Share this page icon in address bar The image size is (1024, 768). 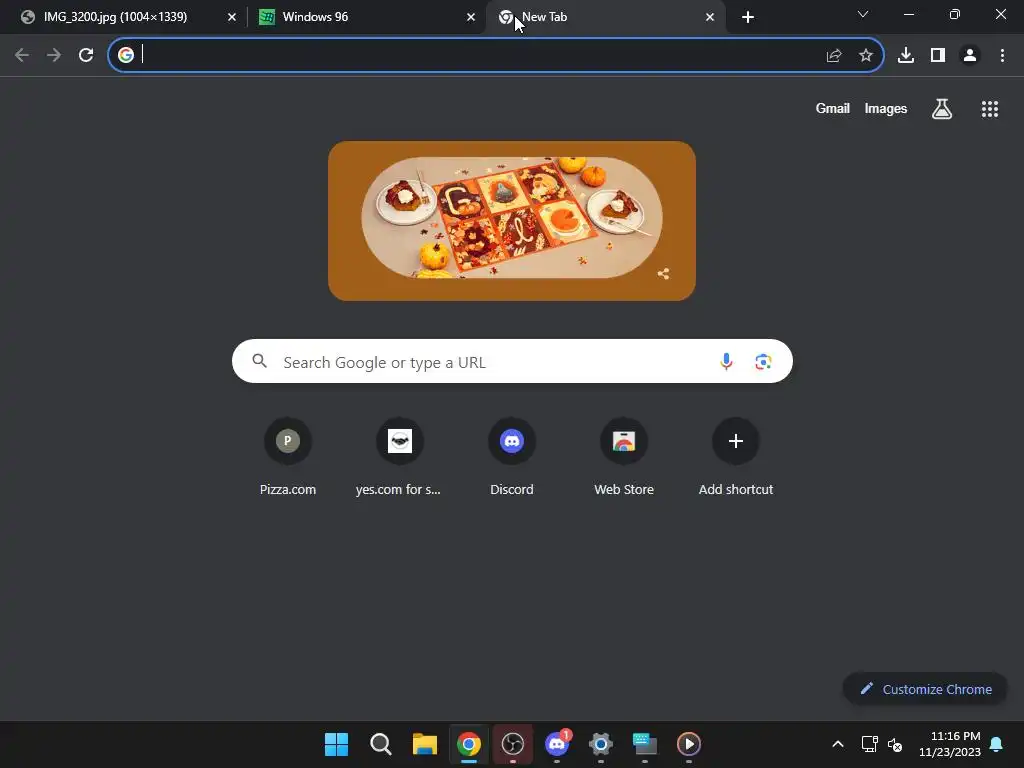[834, 56]
